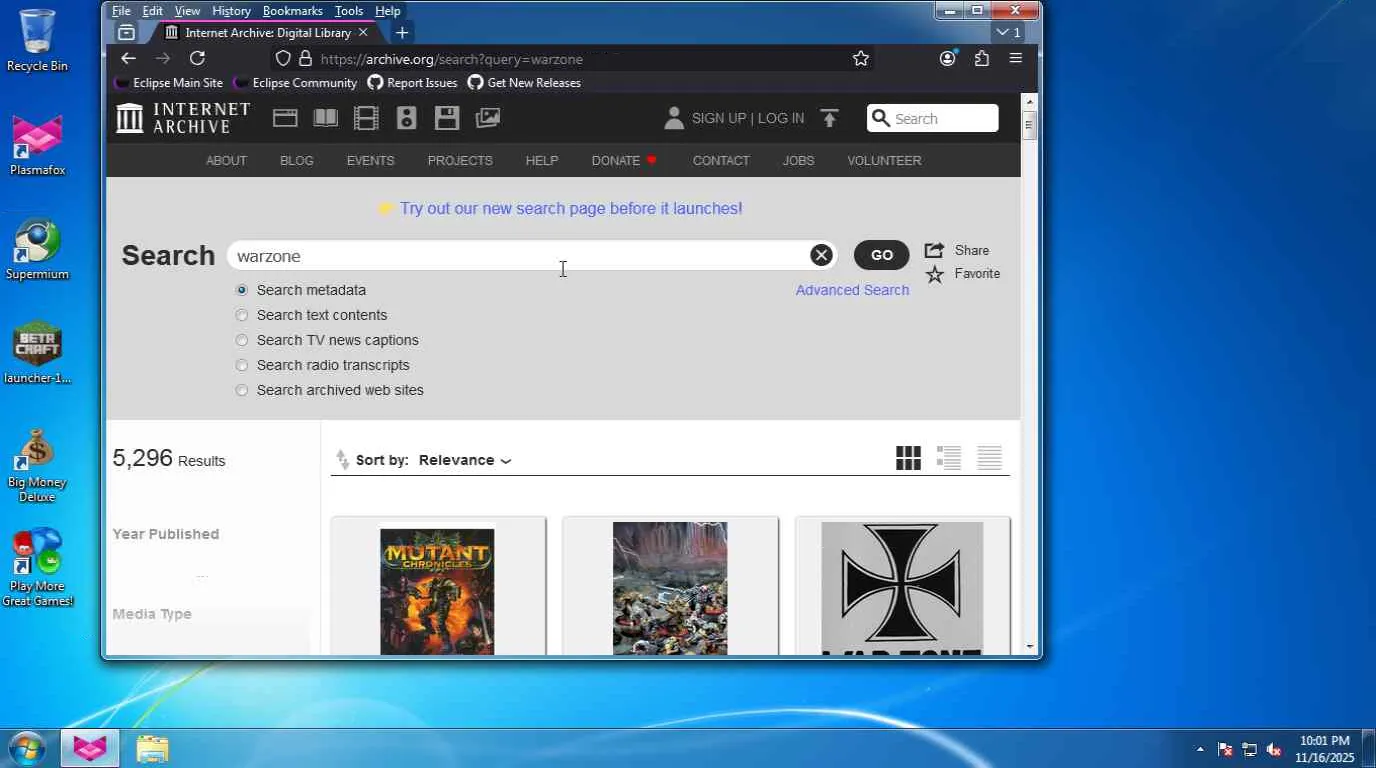The image size is (1376, 768).
Task: Click the SIGN UP link
Action: [x=719, y=118]
